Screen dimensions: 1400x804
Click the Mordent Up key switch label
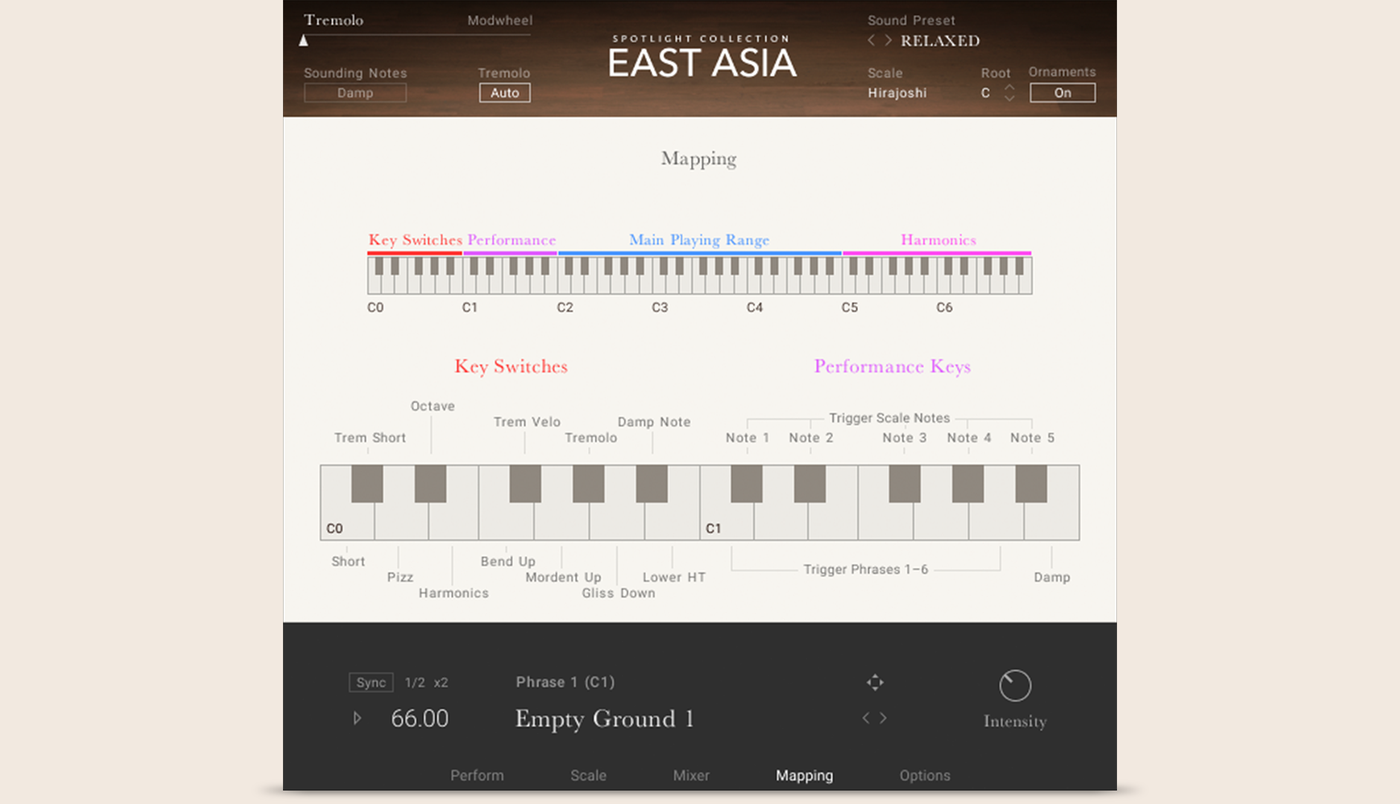click(564, 577)
